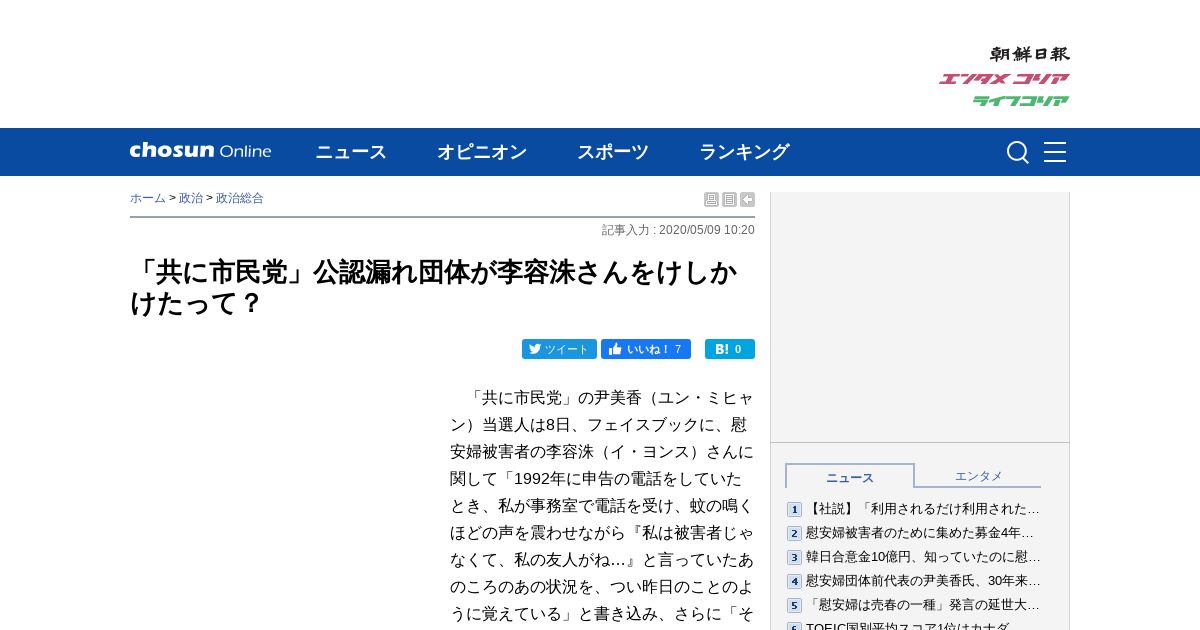Open 慰安婦被害者のために集めた募金4年… article
The width and height of the screenshot is (1200, 630).
coord(920,533)
